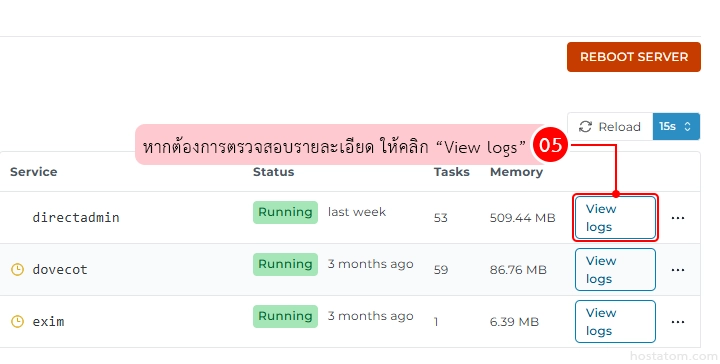Screen dimensions: 720x364
Task: Click the 'last week' uptime text
Action: [x=357, y=212]
